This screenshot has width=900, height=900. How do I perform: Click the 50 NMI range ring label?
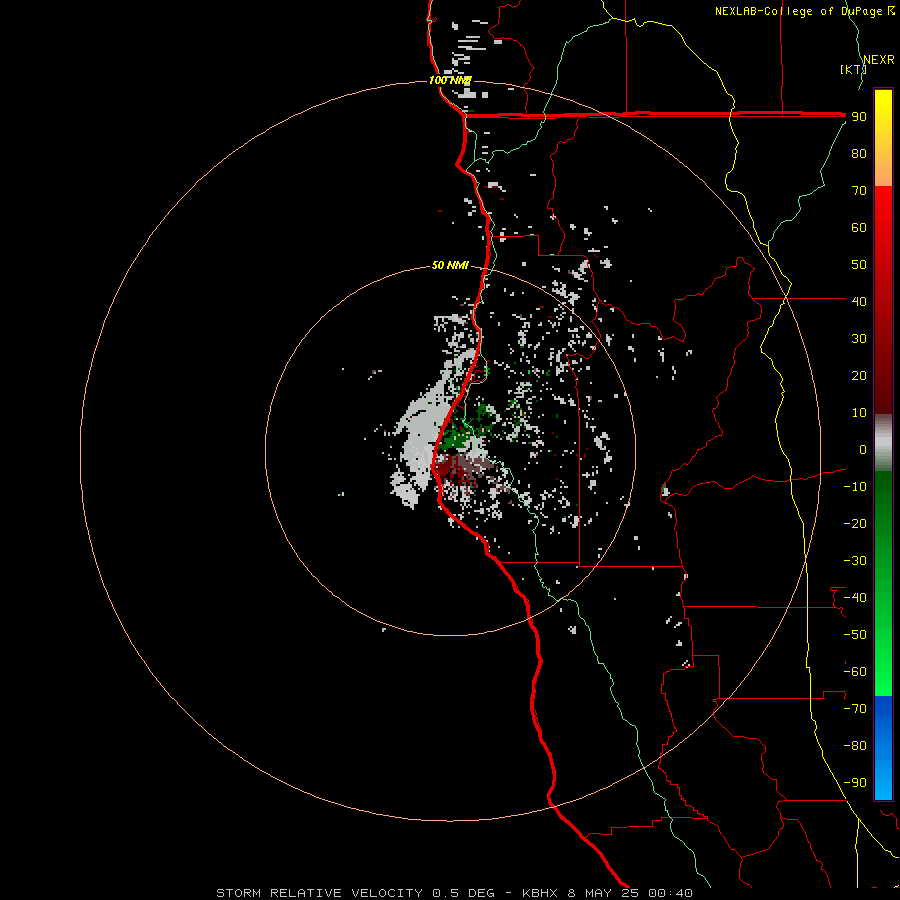(x=450, y=265)
